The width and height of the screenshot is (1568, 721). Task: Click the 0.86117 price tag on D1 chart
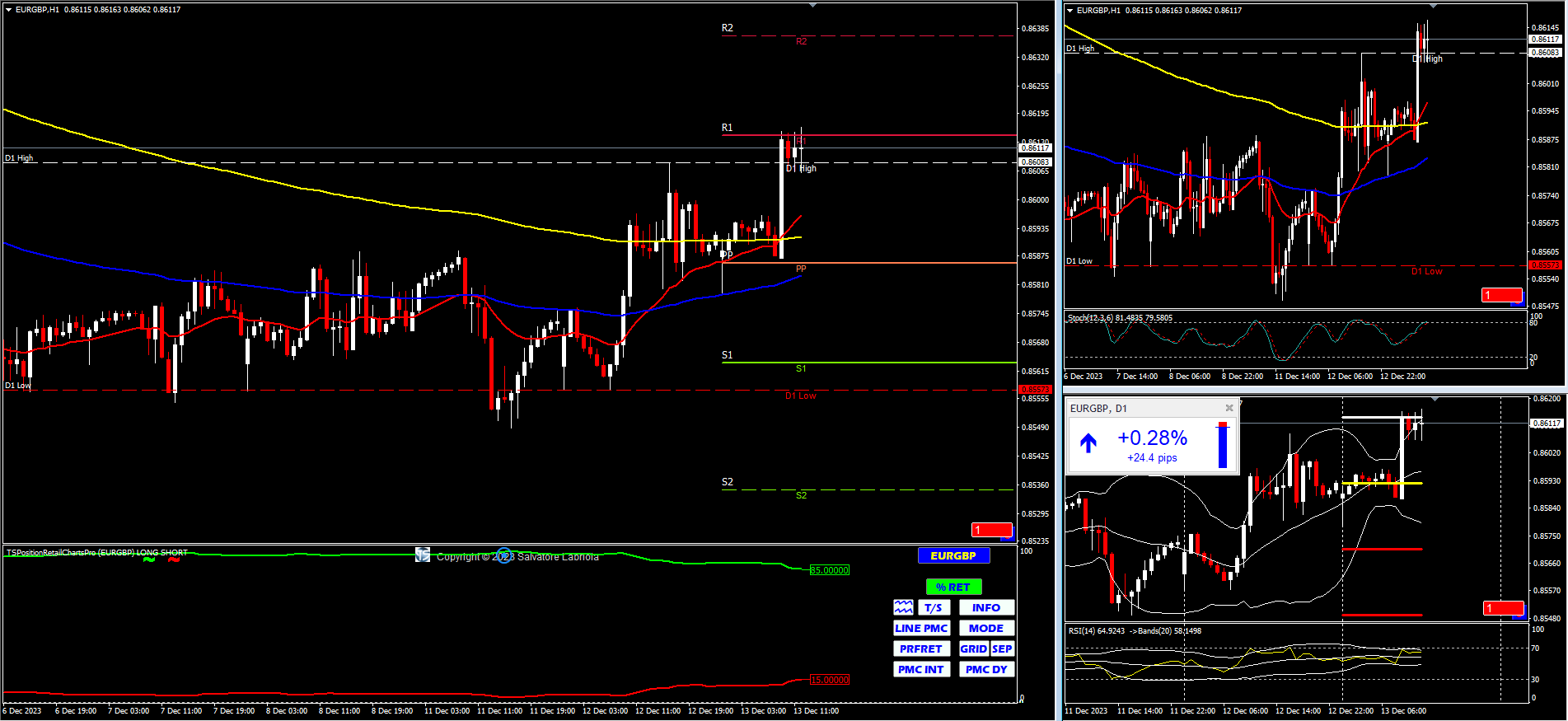tap(1546, 423)
